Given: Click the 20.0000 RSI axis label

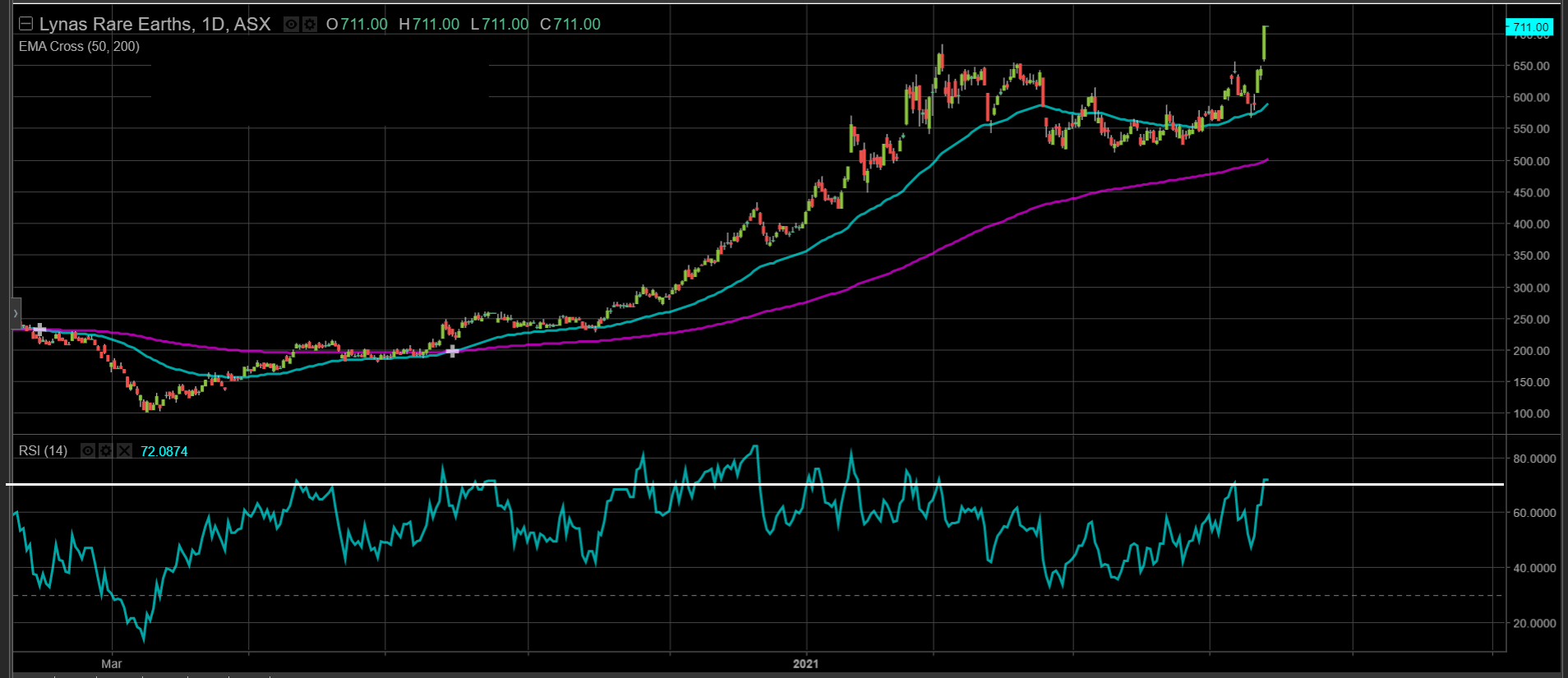Looking at the screenshot, I should [1534, 623].
